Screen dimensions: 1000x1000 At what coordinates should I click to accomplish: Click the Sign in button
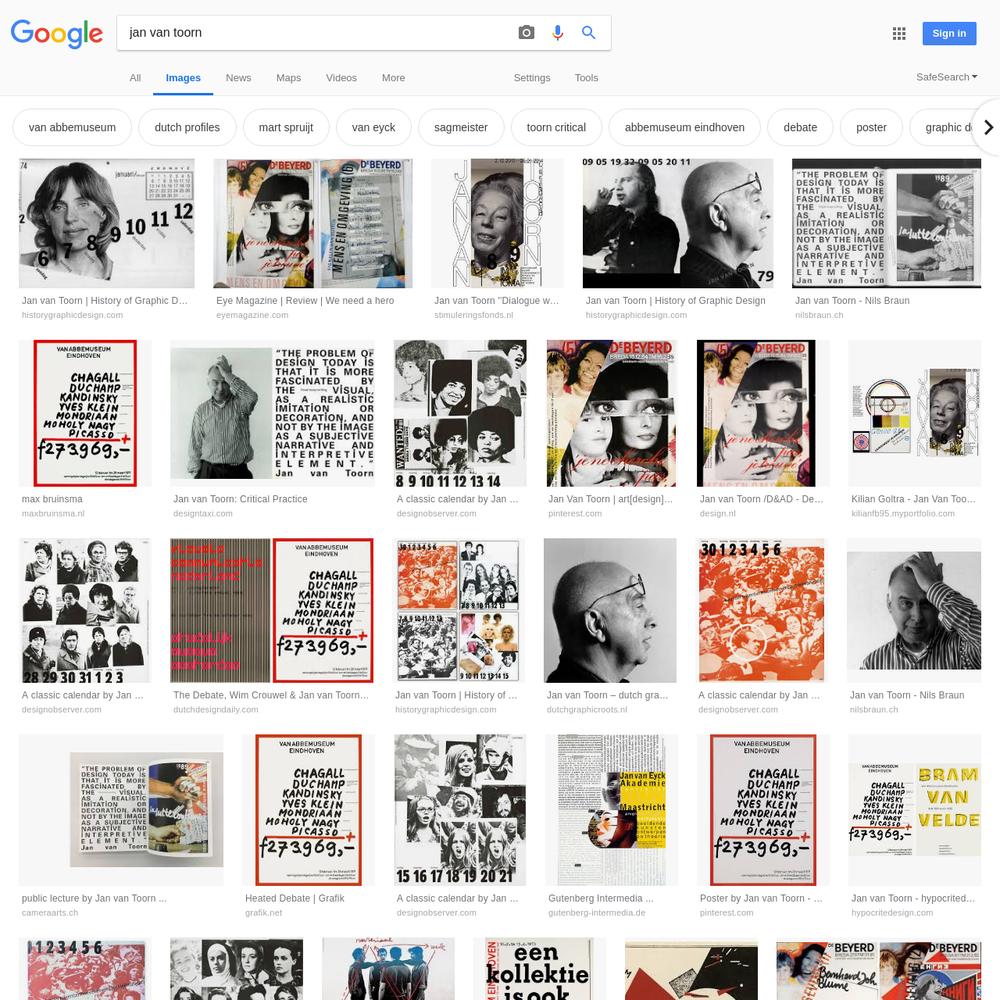click(x=949, y=33)
